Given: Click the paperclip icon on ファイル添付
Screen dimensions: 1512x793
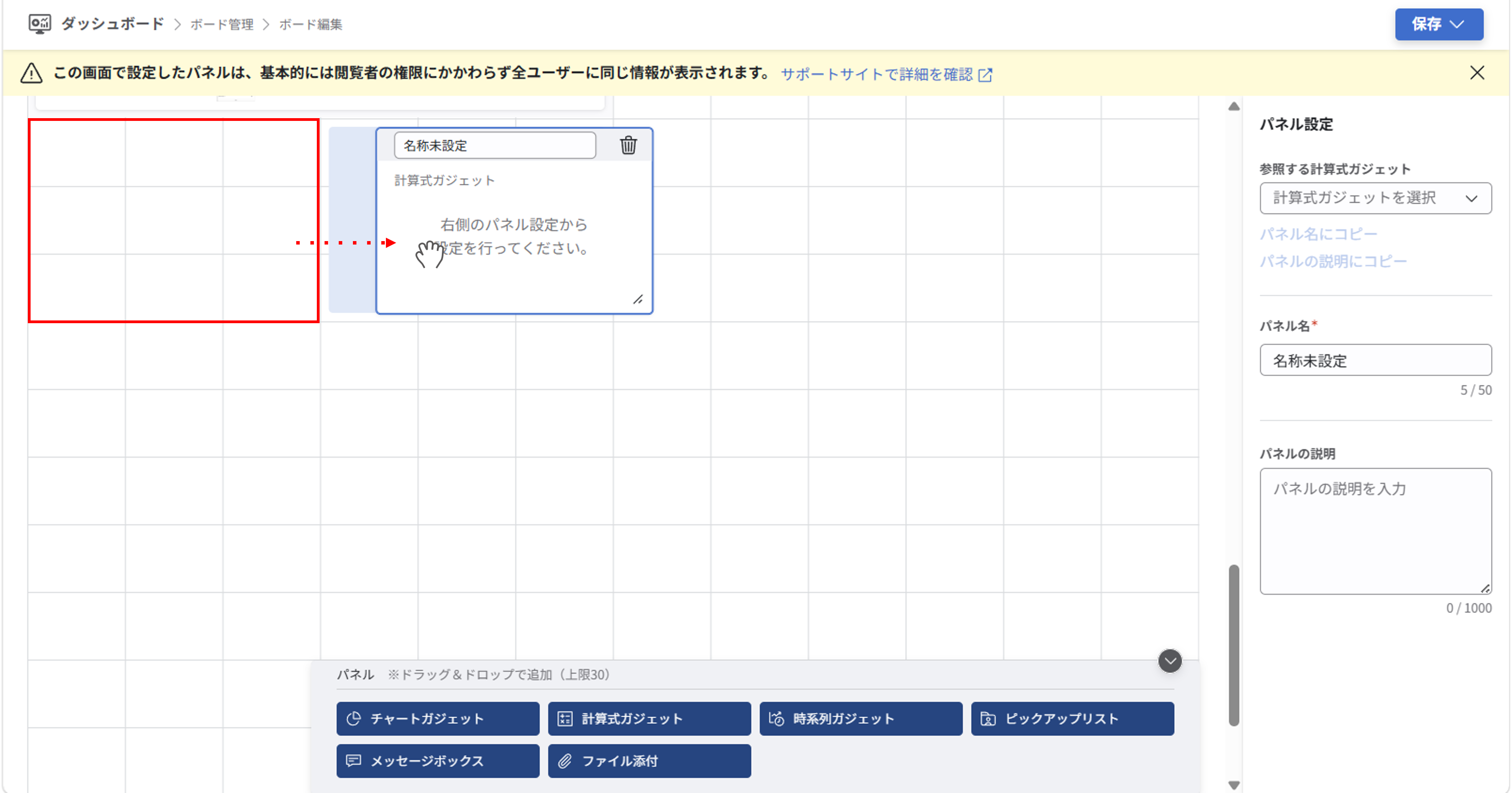Looking at the screenshot, I should point(565,761).
